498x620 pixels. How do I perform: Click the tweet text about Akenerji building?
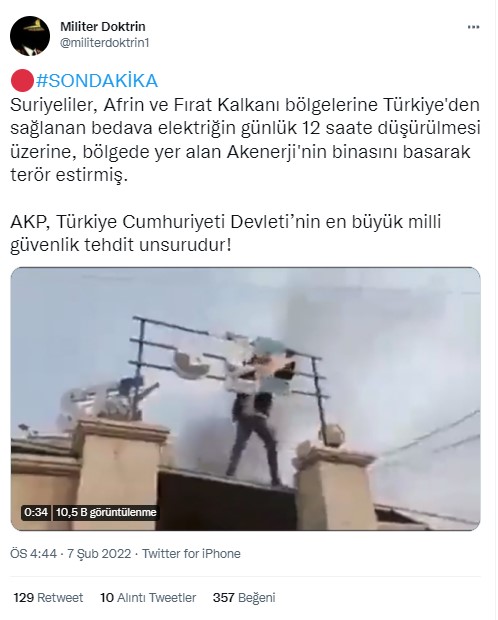pos(245,140)
